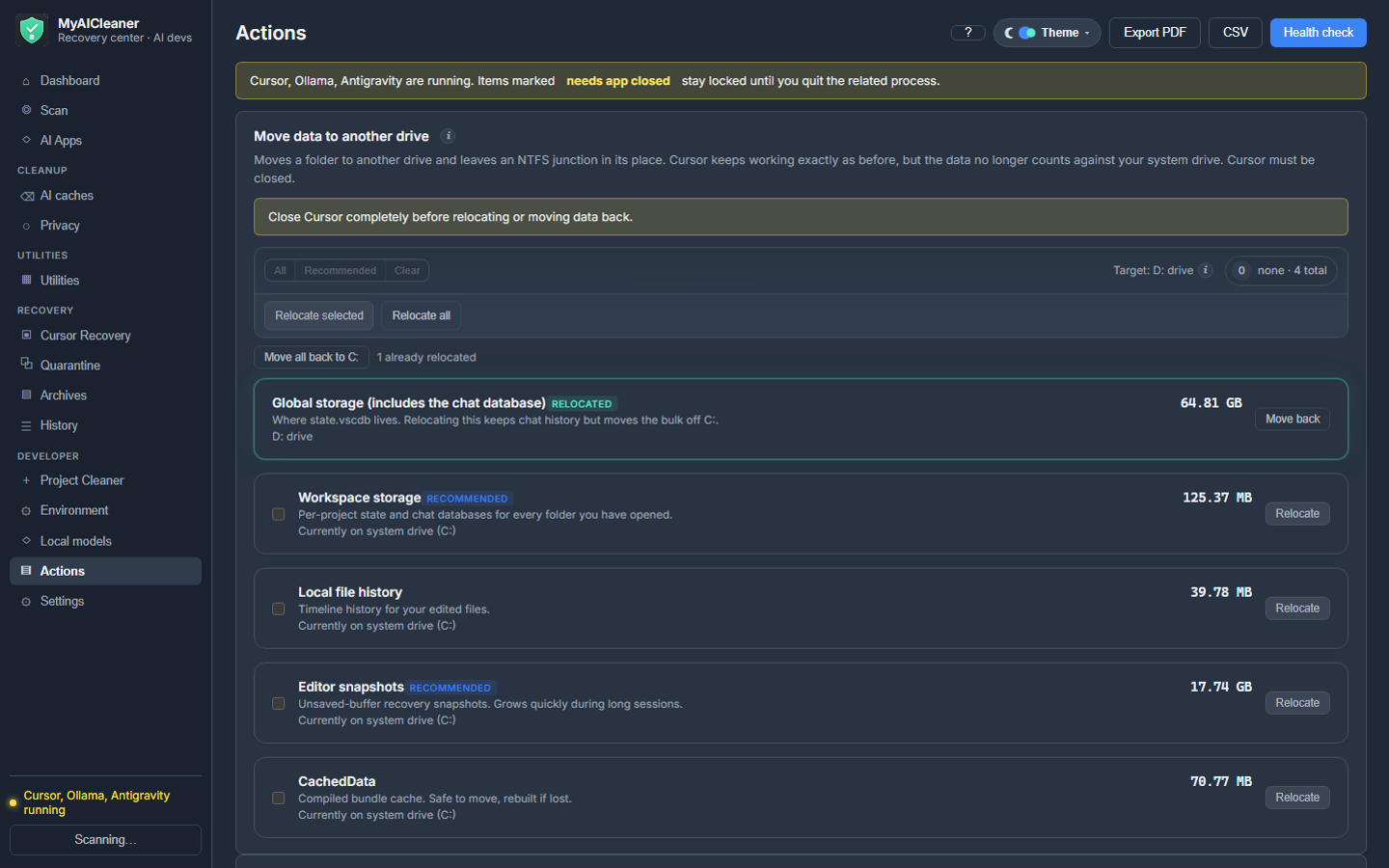The width and height of the screenshot is (1389, 868).
Task: Open the question mark help button
Action: click(x=967, y=33)
